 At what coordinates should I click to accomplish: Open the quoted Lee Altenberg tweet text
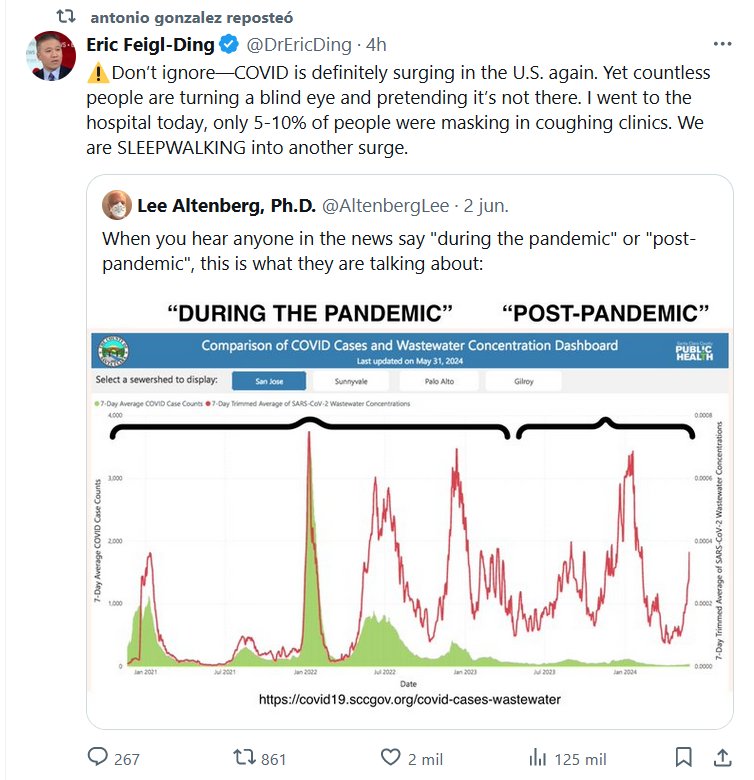pos(398,253)
